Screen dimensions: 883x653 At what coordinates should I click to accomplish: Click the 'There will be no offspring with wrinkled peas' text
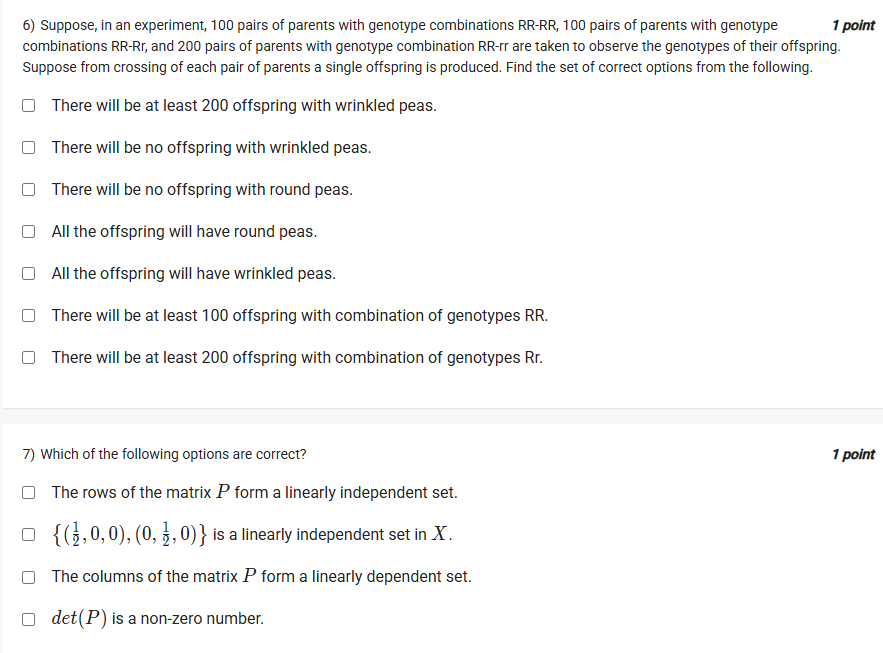click(x=211, y=147)
